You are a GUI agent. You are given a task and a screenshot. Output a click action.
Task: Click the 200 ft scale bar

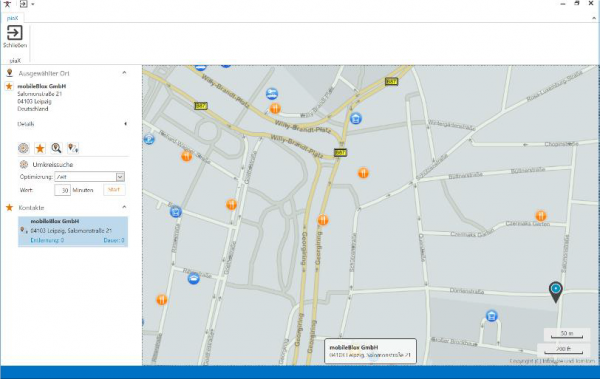(x=563, y=350)
